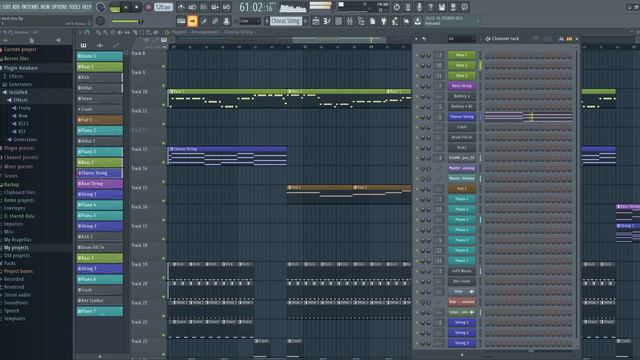Click the record button in transport

pos(149,7)
